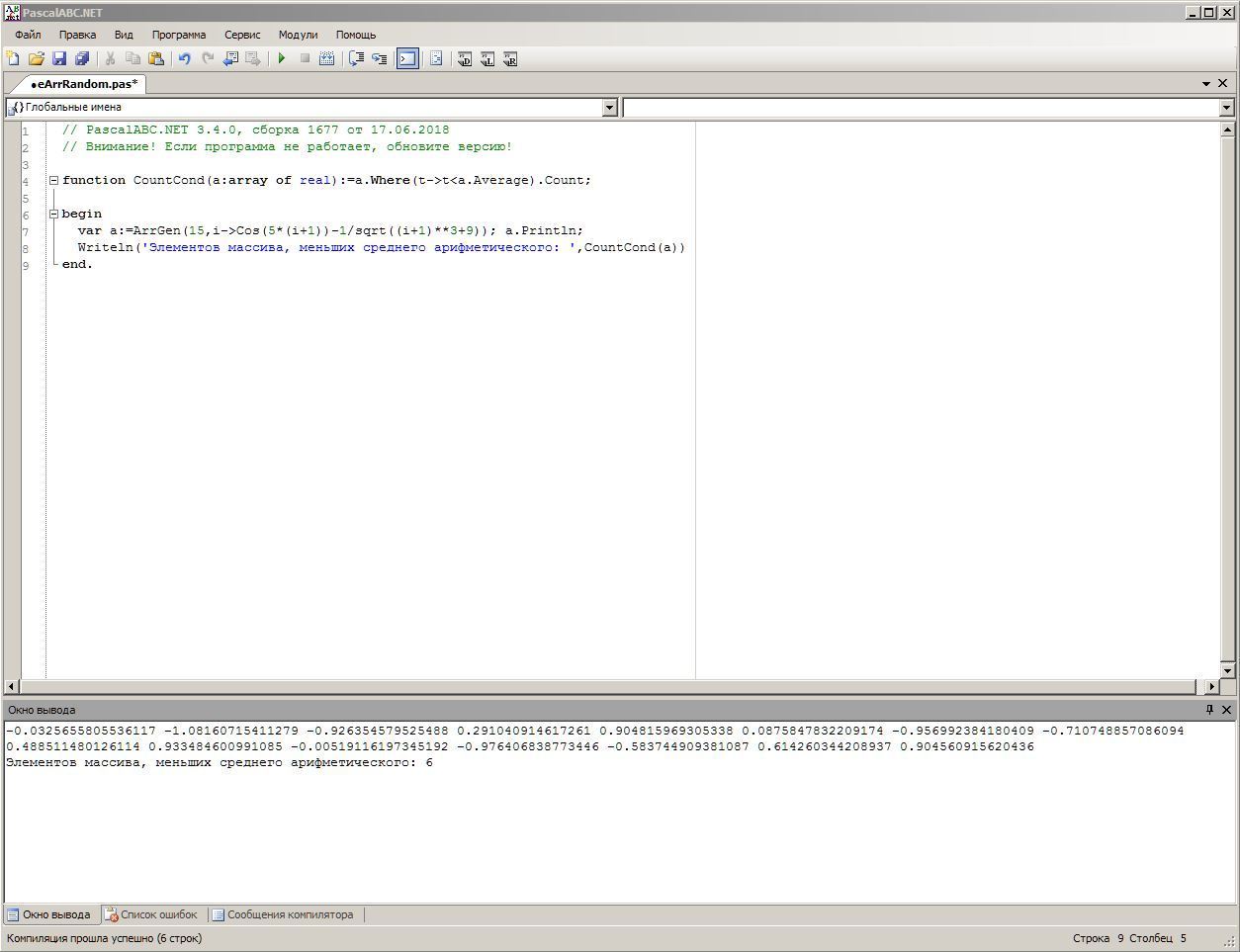Viewport: 1240px width, 952px height.
Task: Open the Сервис menu
Action: 242,35
